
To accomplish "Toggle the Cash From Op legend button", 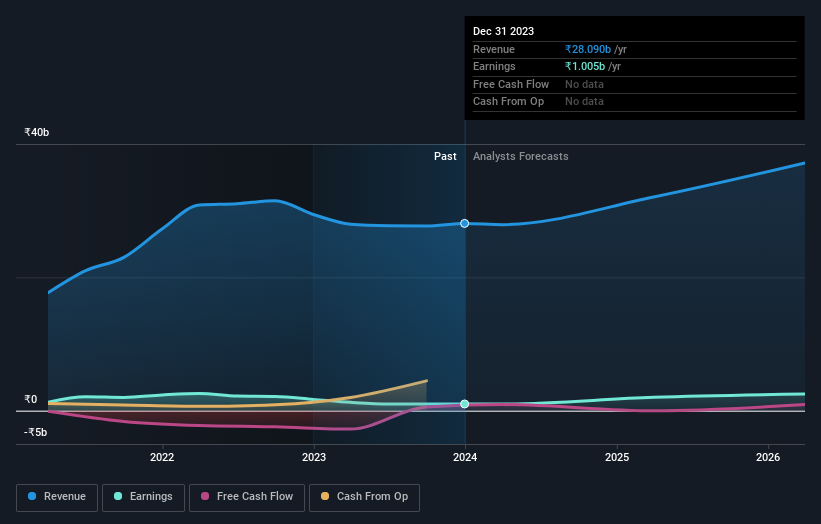I will tap(364, 497).
